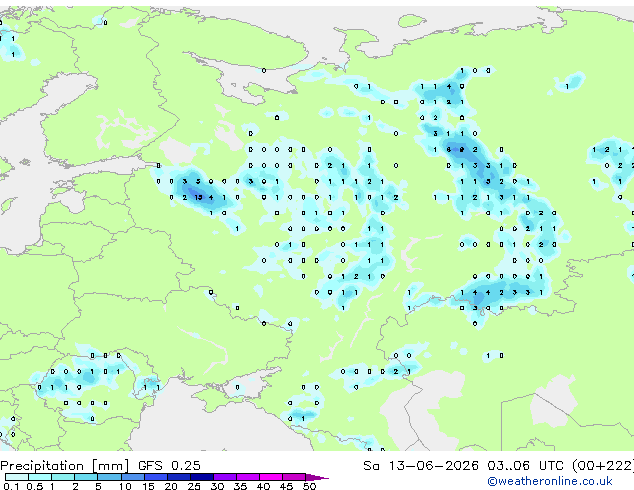The height and width of the screenshot is (490, 634).
Task: Click the '(00+222)' forecast offset text
Action: [x=603, y=466]
